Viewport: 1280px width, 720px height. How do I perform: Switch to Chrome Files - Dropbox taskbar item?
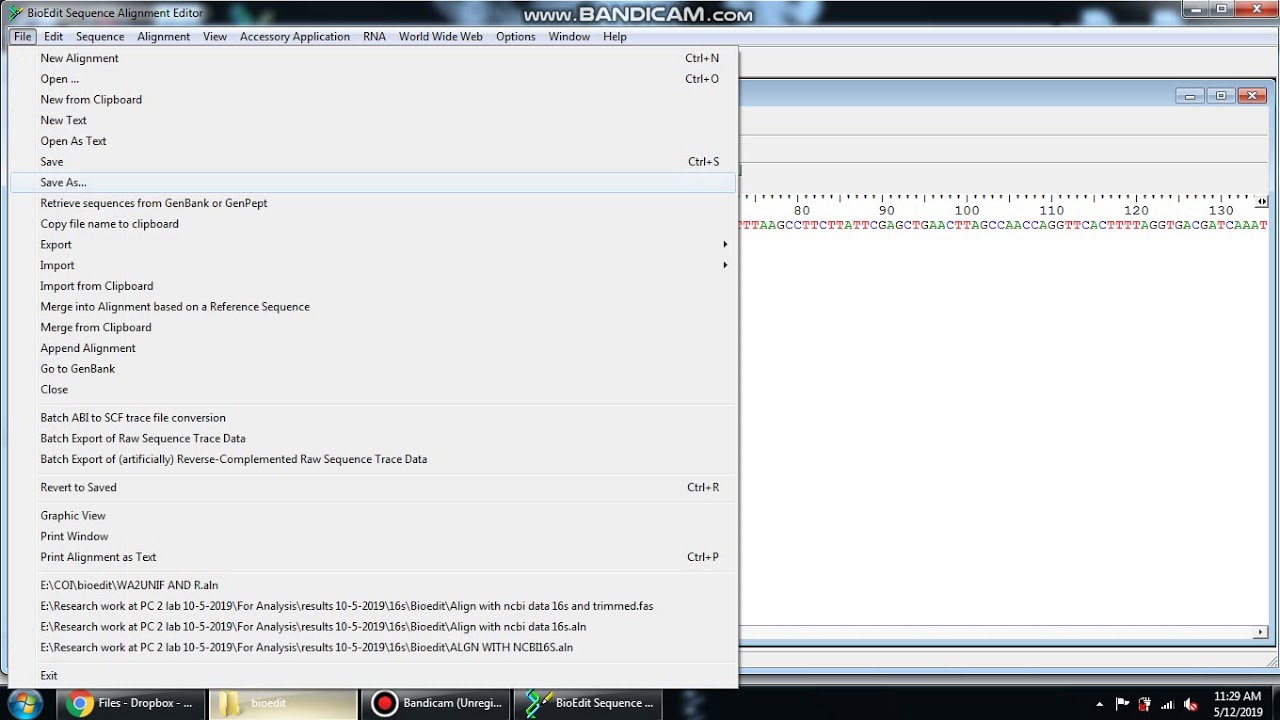(131, 703)
